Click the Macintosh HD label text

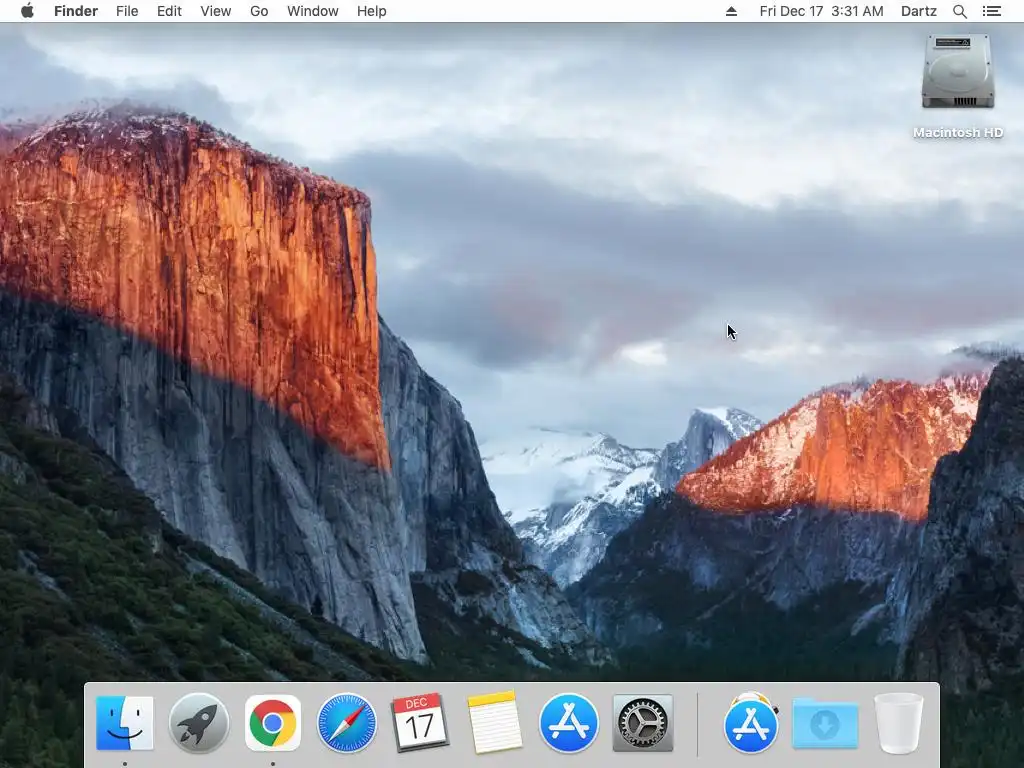(x=958, y=133)
